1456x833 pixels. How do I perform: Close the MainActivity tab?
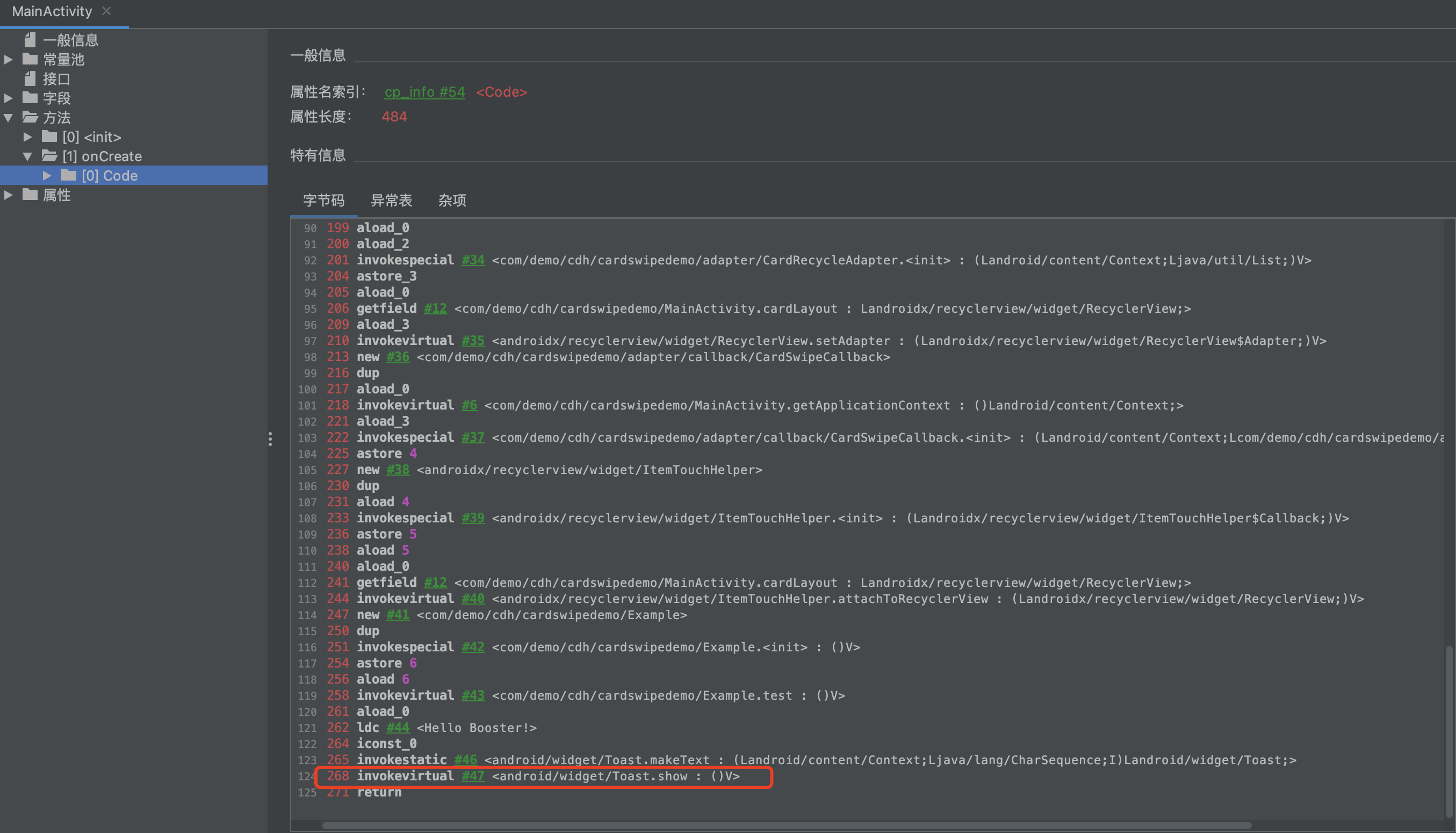106,11
